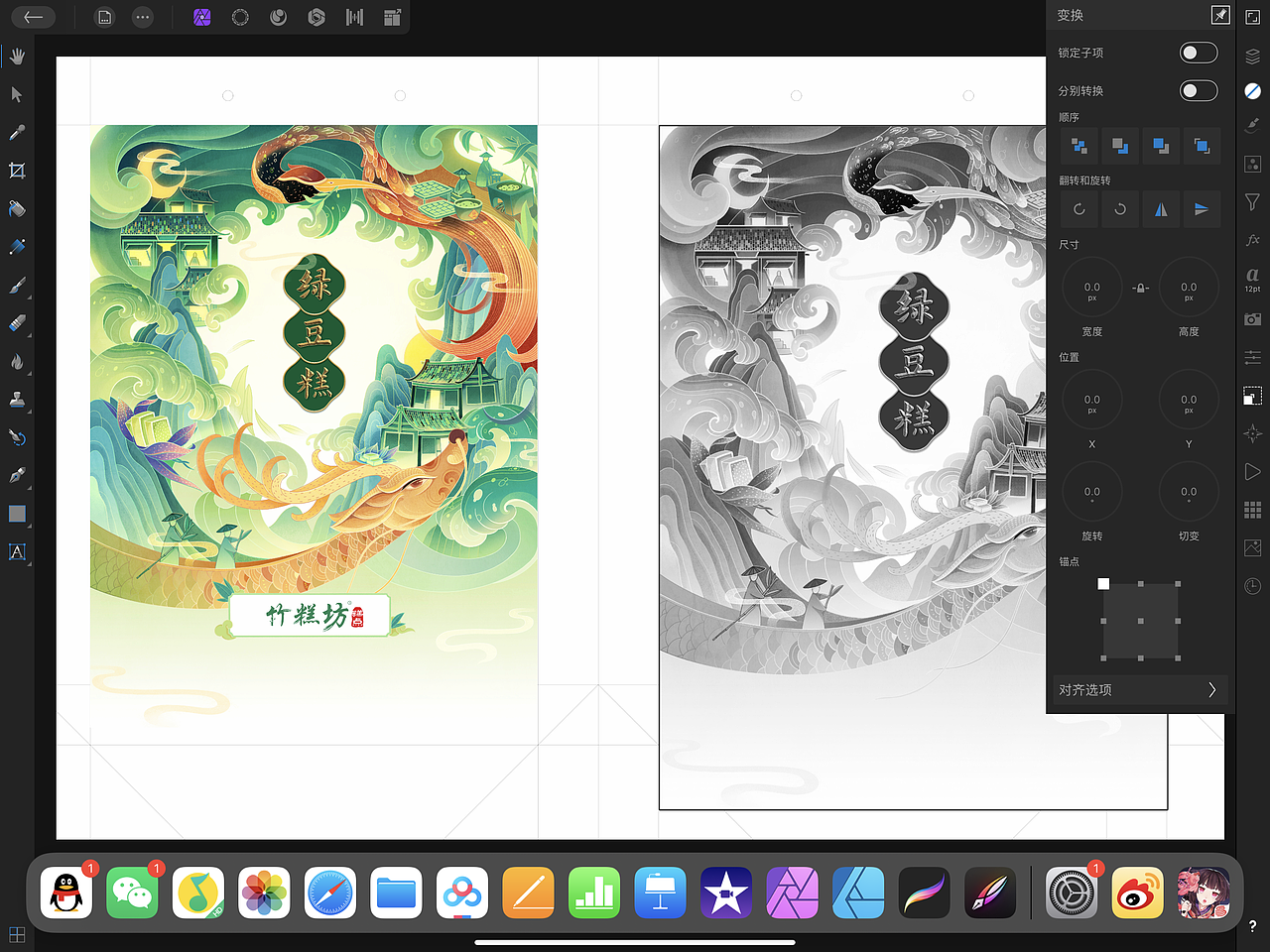Switch to the Export persona
This screenshot has height=952, width=1270.
393,17
